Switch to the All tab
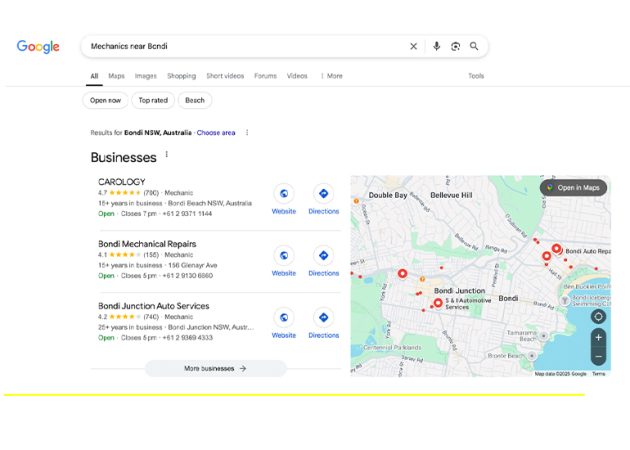630x450 pixels. [x=94, y=76]
